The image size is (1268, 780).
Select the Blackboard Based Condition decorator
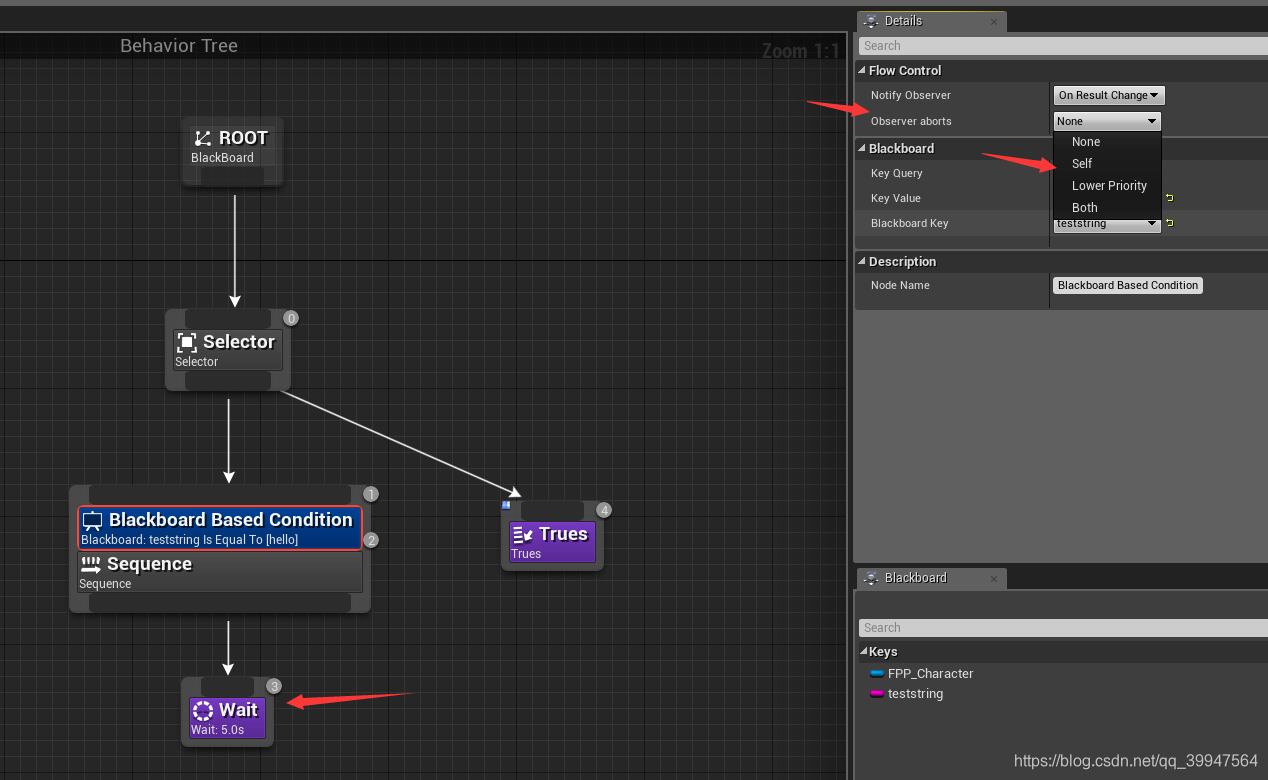point(220,528)
